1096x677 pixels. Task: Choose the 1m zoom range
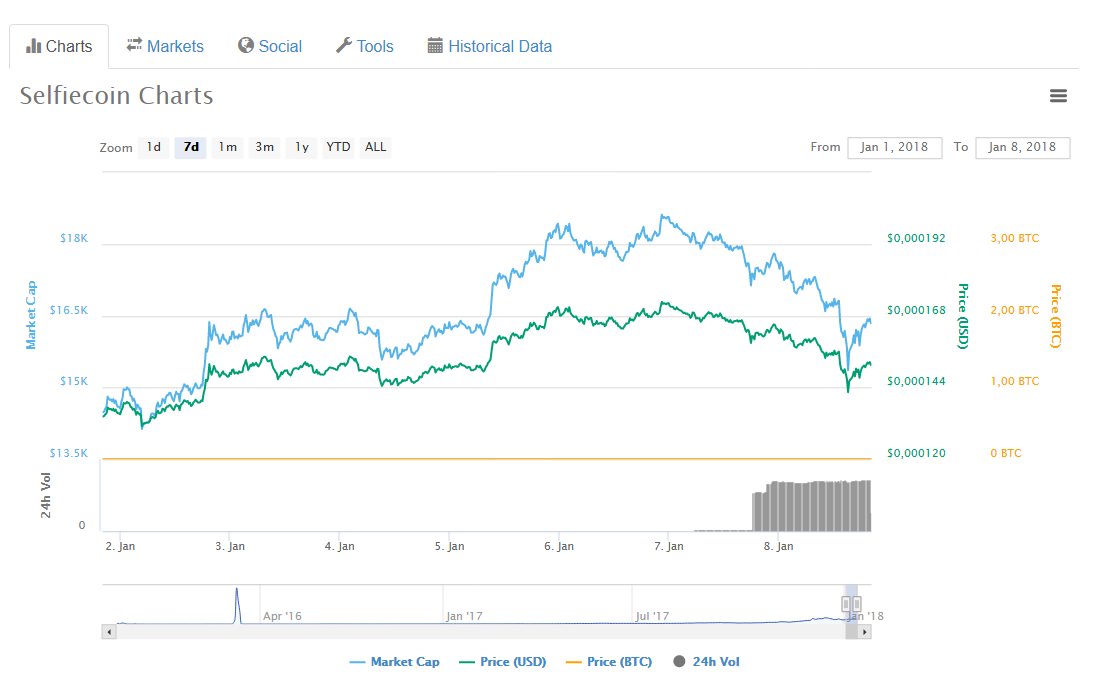227,147
